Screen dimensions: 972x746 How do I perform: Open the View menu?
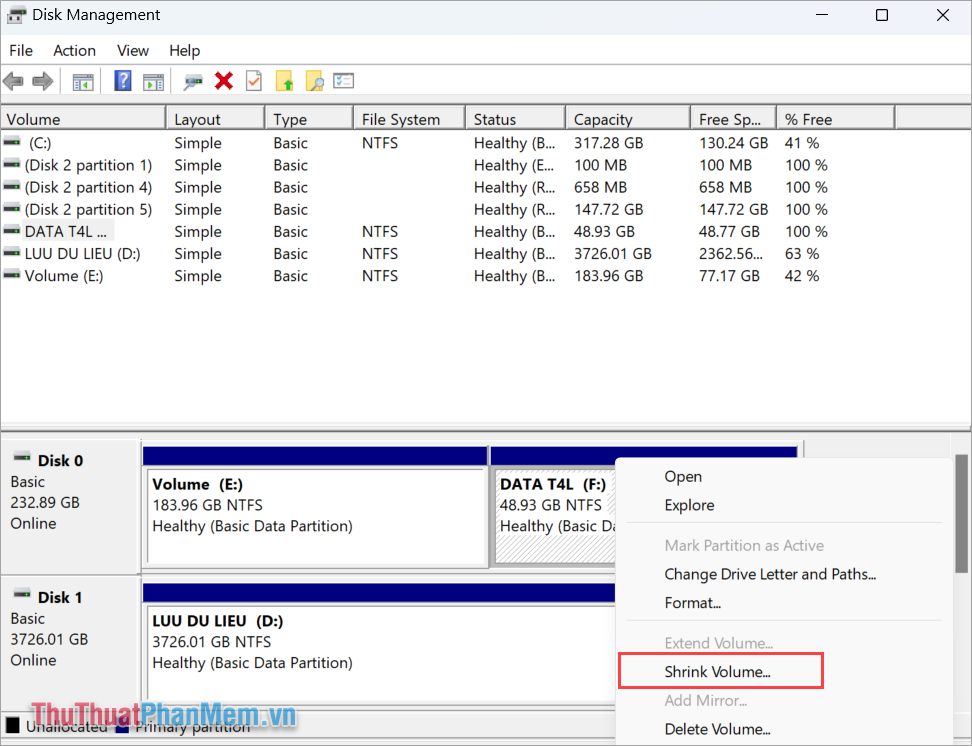[133, 50]
